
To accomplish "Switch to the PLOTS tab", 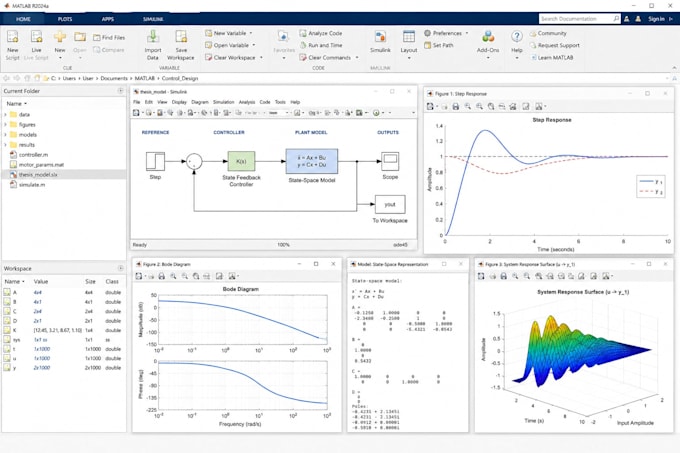I will (x=65, y=19).
